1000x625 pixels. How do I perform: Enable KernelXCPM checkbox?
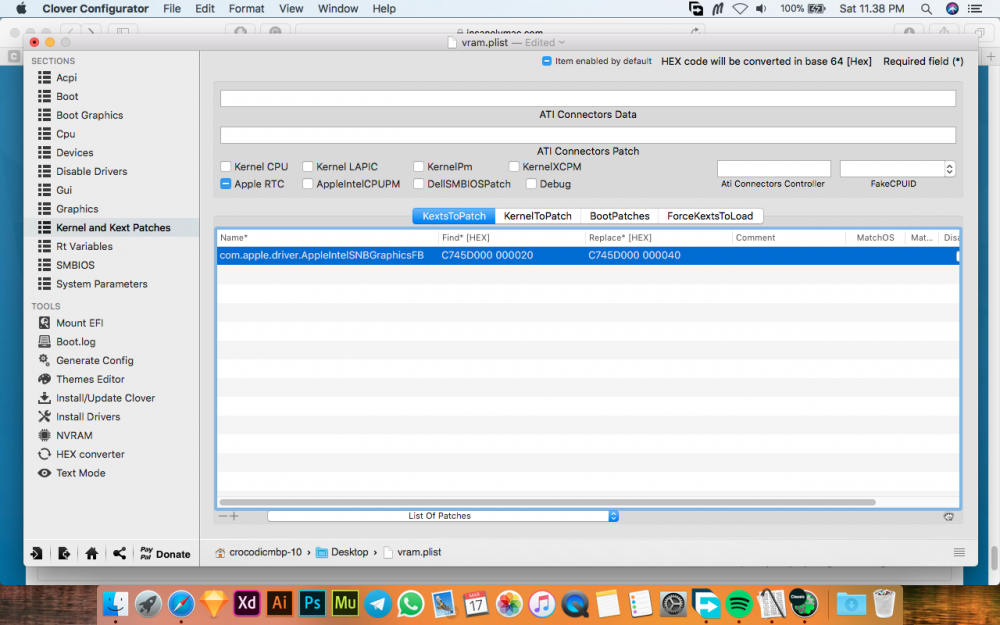(514, 166)
